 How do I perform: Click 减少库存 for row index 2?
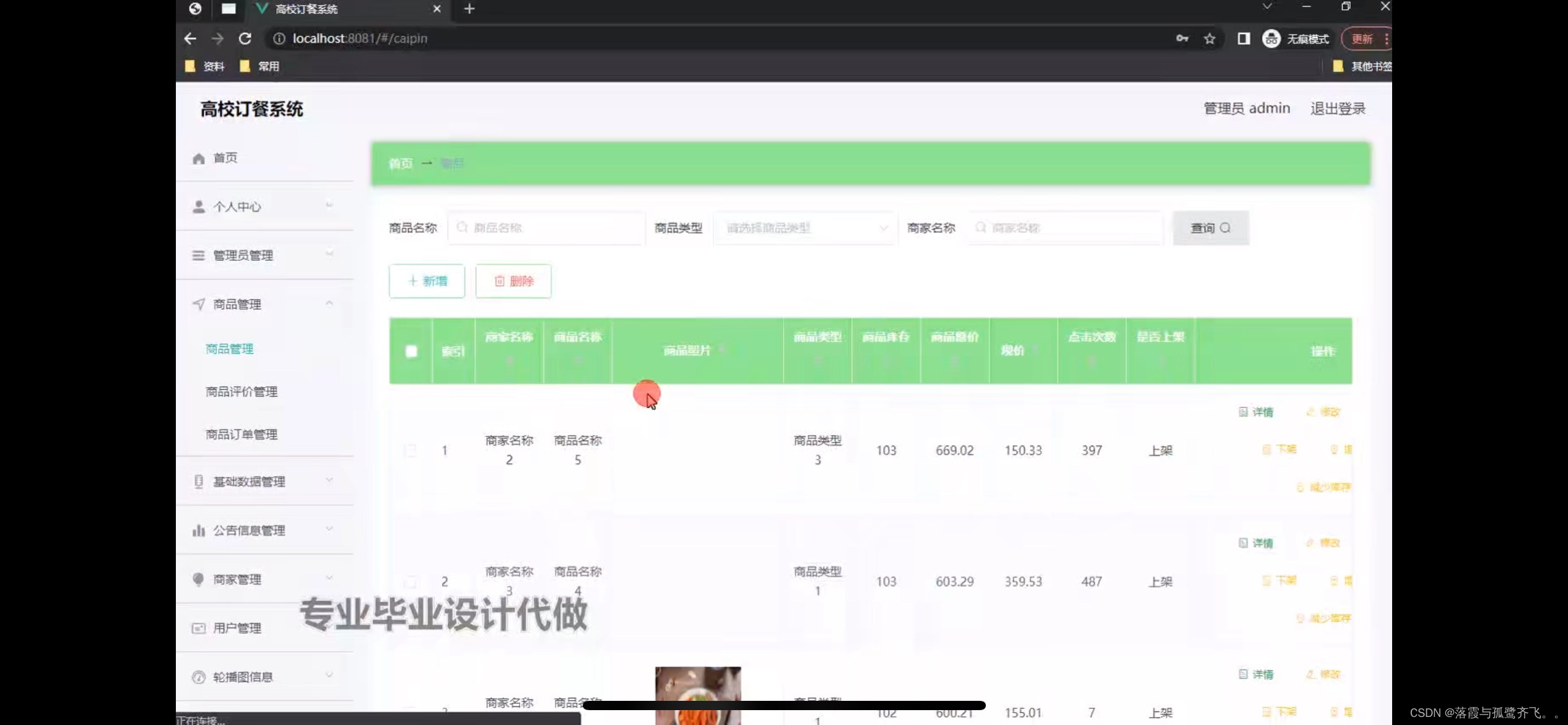pyautogui.click(x=1324, y=619)
